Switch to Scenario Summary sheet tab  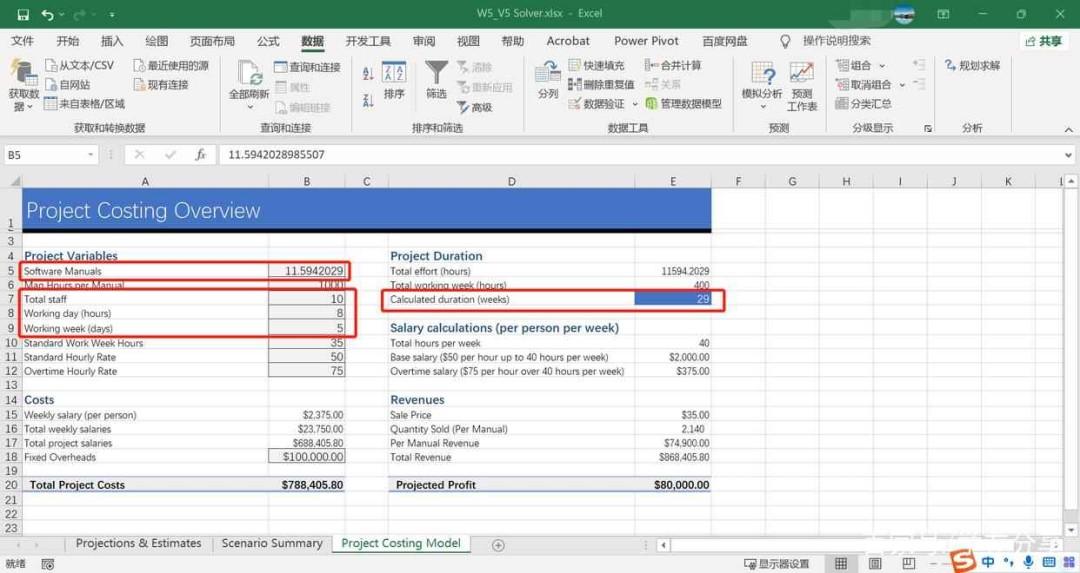click(x=272, y=543)
